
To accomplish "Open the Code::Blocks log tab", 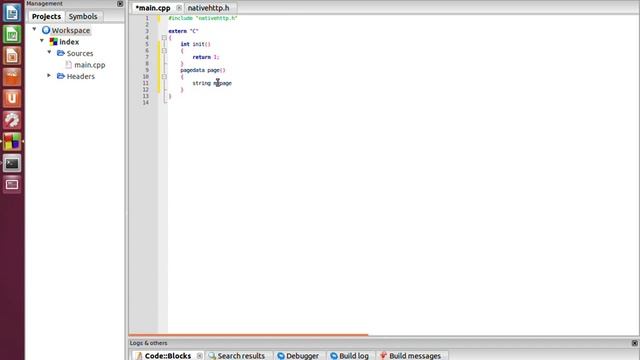I will tap(168, 356).
